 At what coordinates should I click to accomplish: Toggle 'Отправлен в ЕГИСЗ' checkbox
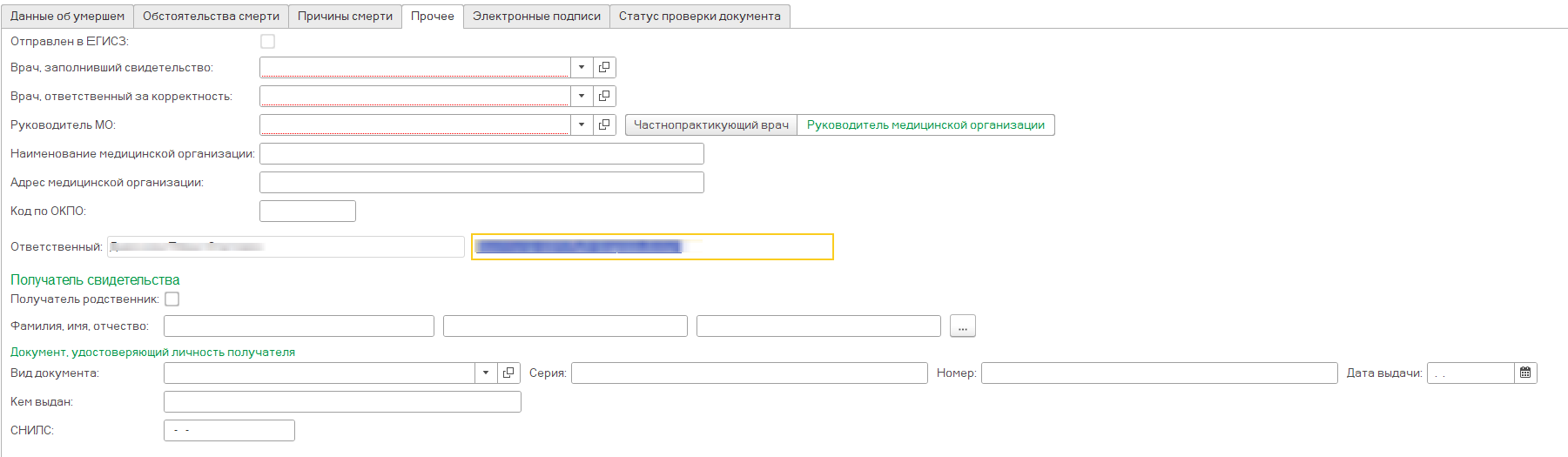click(x=268, y=42)
